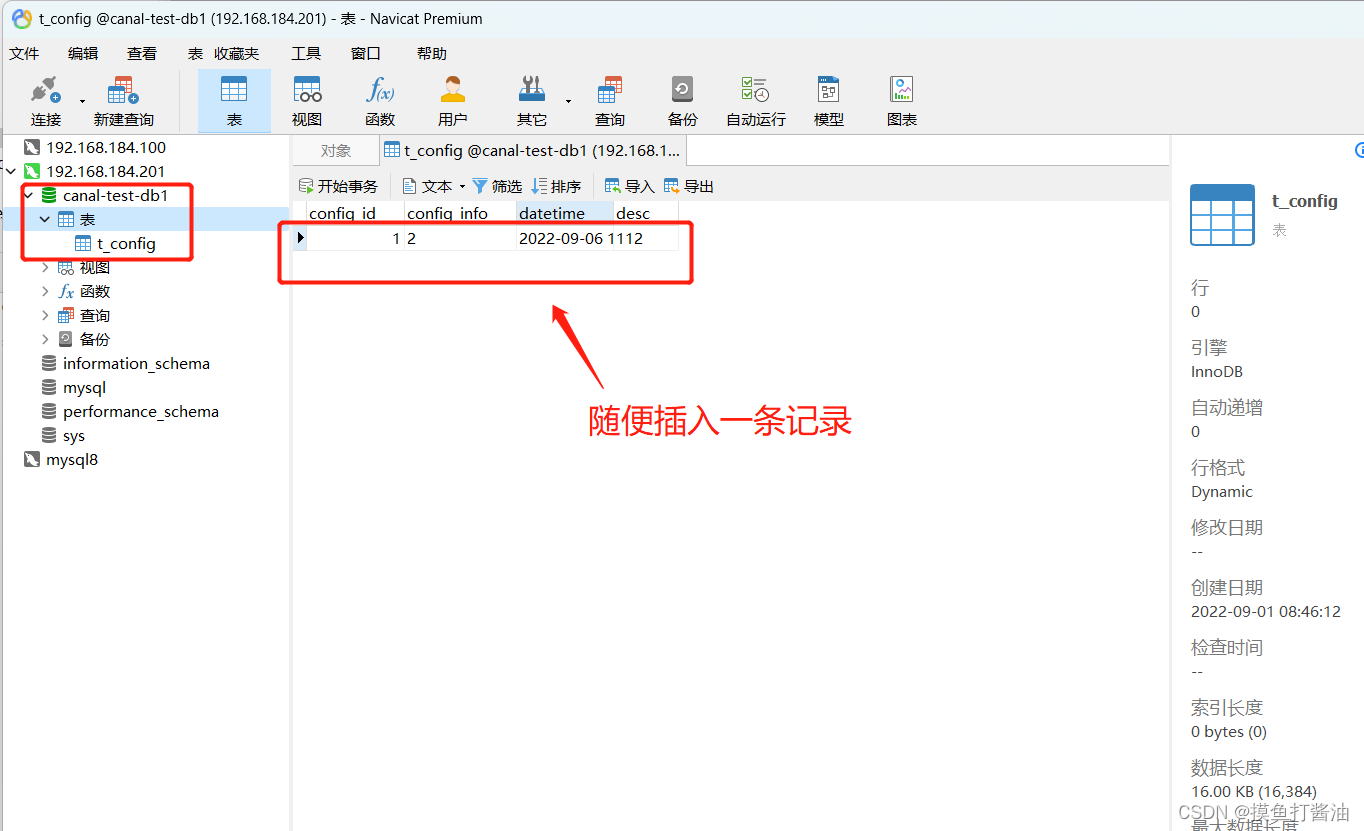Open the 自动运行 toolbar icon

tap(757, 100)
